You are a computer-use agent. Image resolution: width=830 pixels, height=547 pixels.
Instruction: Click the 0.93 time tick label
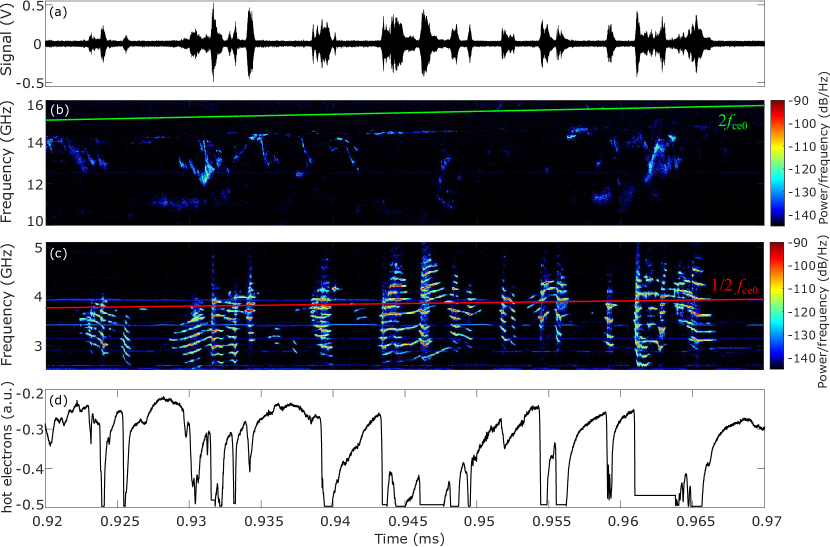(x=190, y=522)
